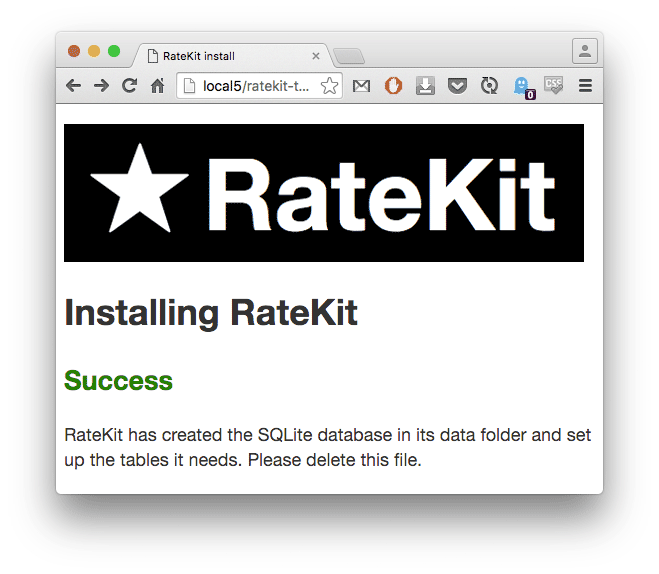659x574 pixels.
Task: Click the browser back arrow
Action: [x=73, y=86]
